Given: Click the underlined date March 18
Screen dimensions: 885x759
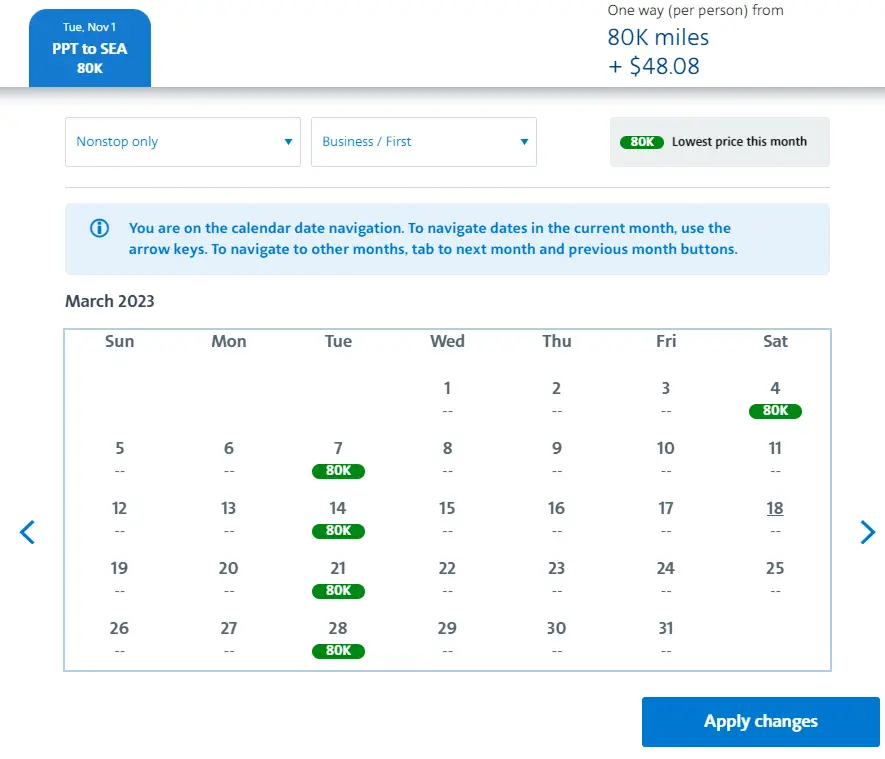Looking at the screenshot, I should pos(775,509).
